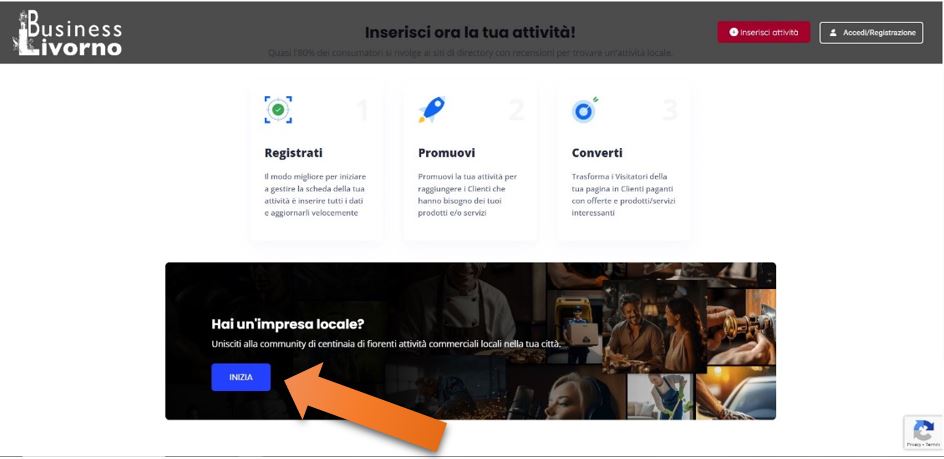
Task: Click the reCAPTCHA badge icon
Action: click(x=923, y=432)
